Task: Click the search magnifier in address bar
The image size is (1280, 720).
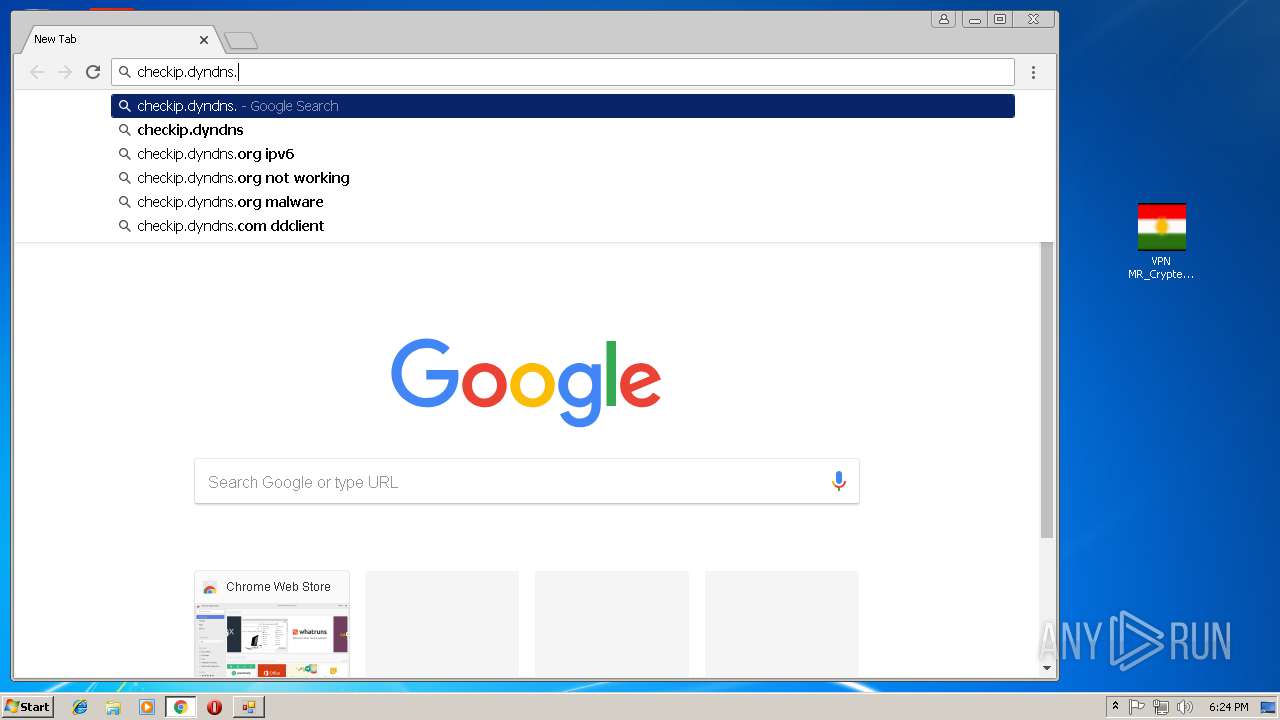Action: point(125,72)
